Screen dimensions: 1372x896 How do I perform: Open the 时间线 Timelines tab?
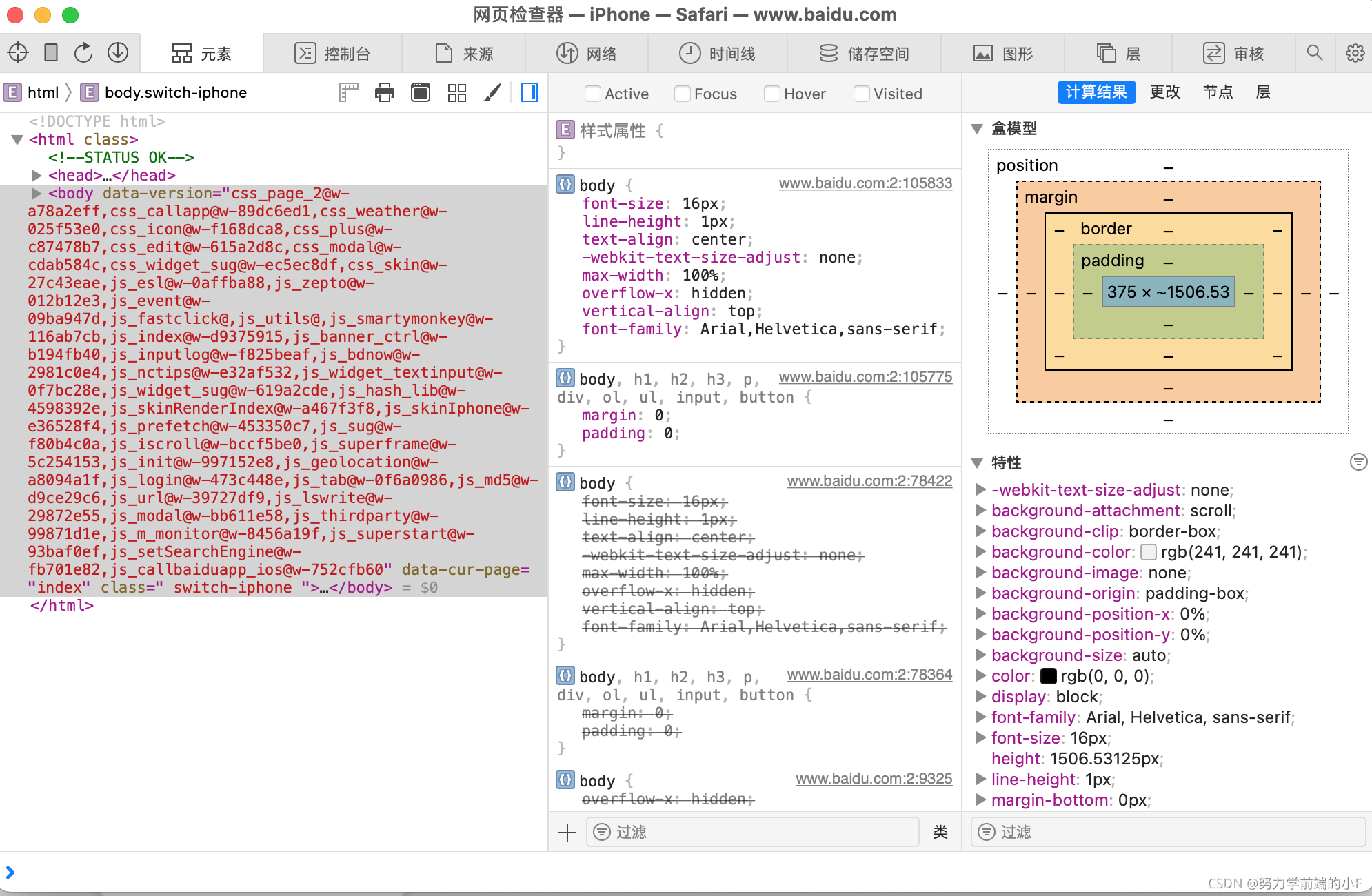coord(717,53)
